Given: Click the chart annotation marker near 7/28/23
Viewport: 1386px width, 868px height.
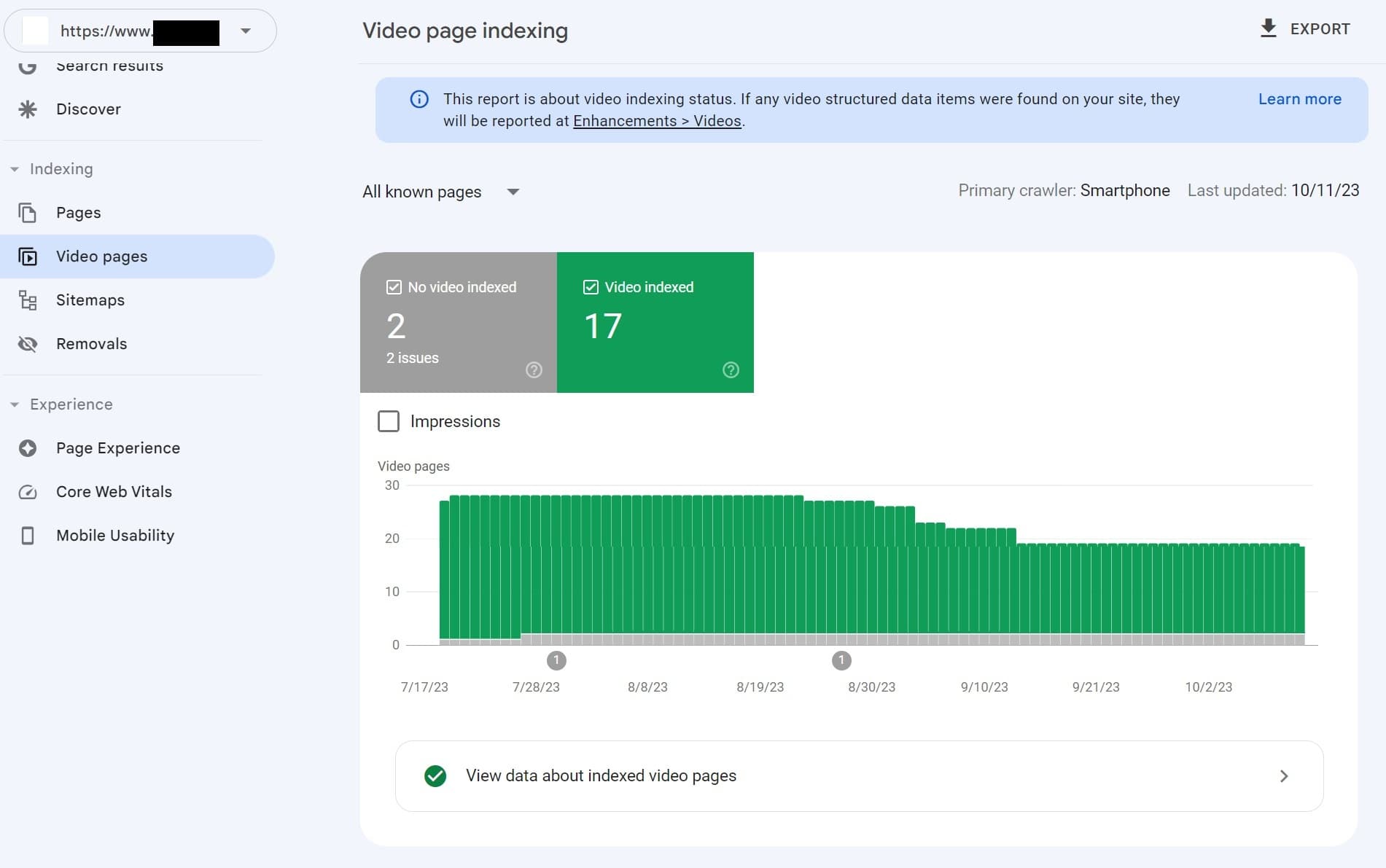Looking at the screenshot, I should coord(556,660).
